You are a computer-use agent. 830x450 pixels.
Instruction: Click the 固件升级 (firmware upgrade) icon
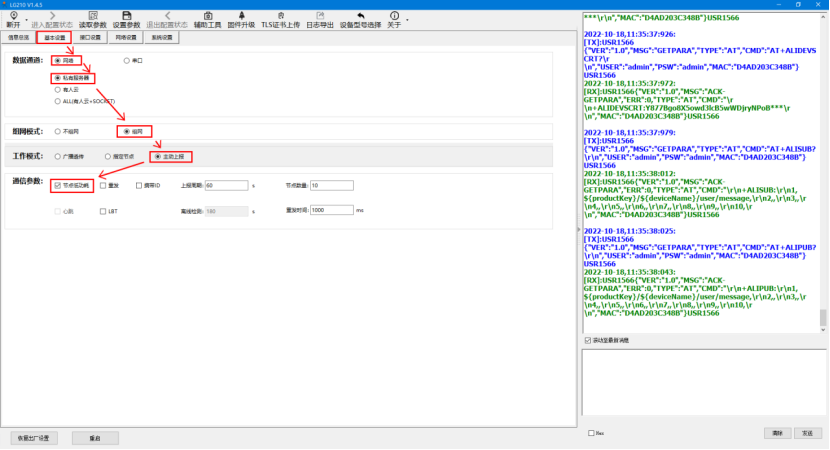click(x=240, y=17)
